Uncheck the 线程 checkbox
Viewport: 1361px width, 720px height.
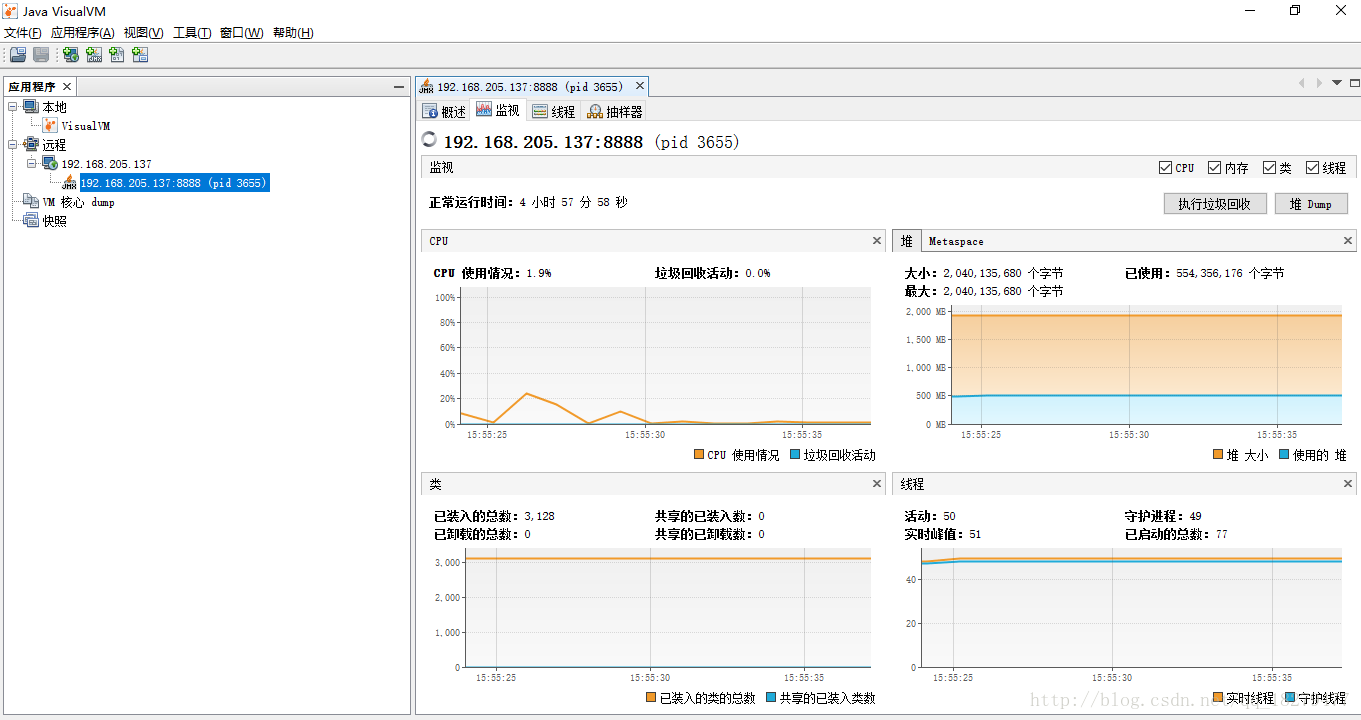click(1312, 168)
